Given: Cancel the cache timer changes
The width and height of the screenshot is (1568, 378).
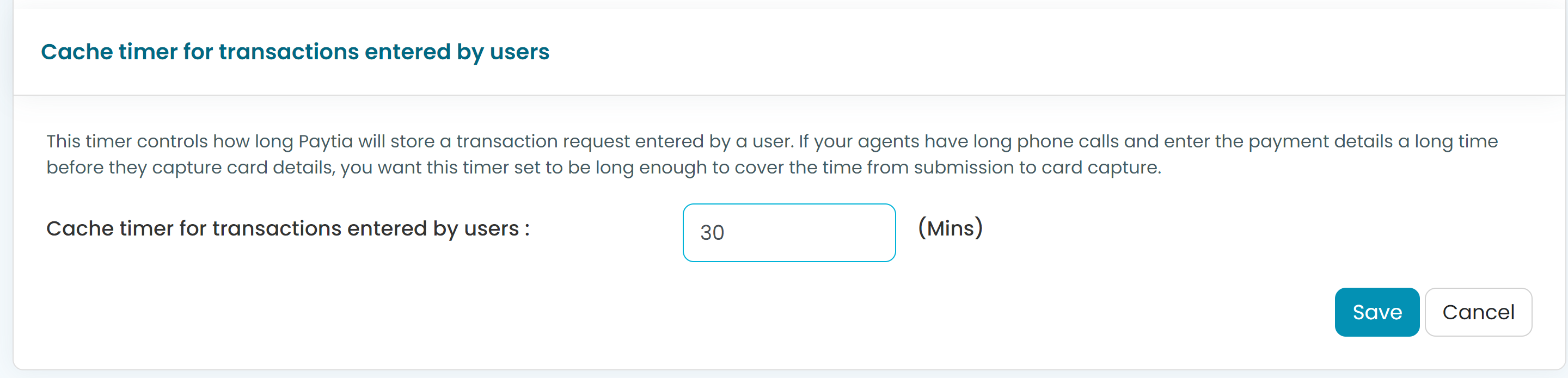Looking at the screenshot, I should coord(1478,312).
